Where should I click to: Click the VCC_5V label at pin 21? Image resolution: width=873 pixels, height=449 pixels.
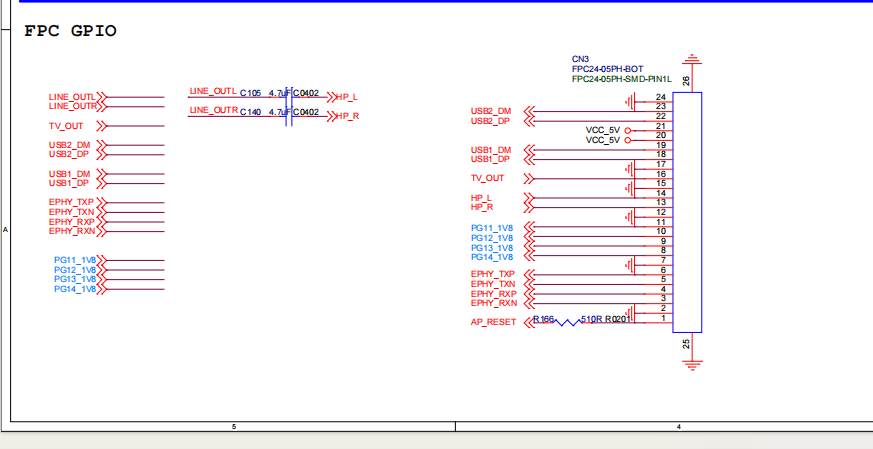click(x=603, y=130)
